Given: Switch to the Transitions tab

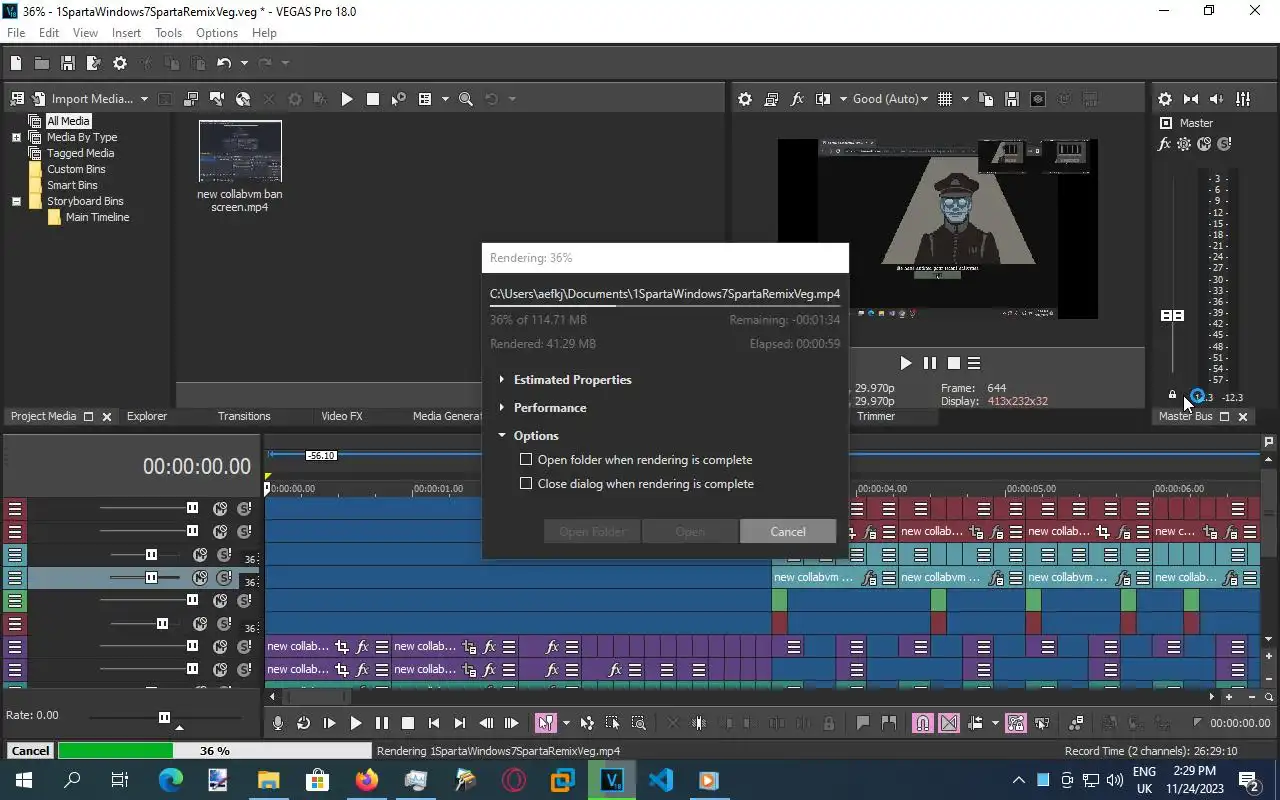Looking at the screenshot, I should click(244, 416).
